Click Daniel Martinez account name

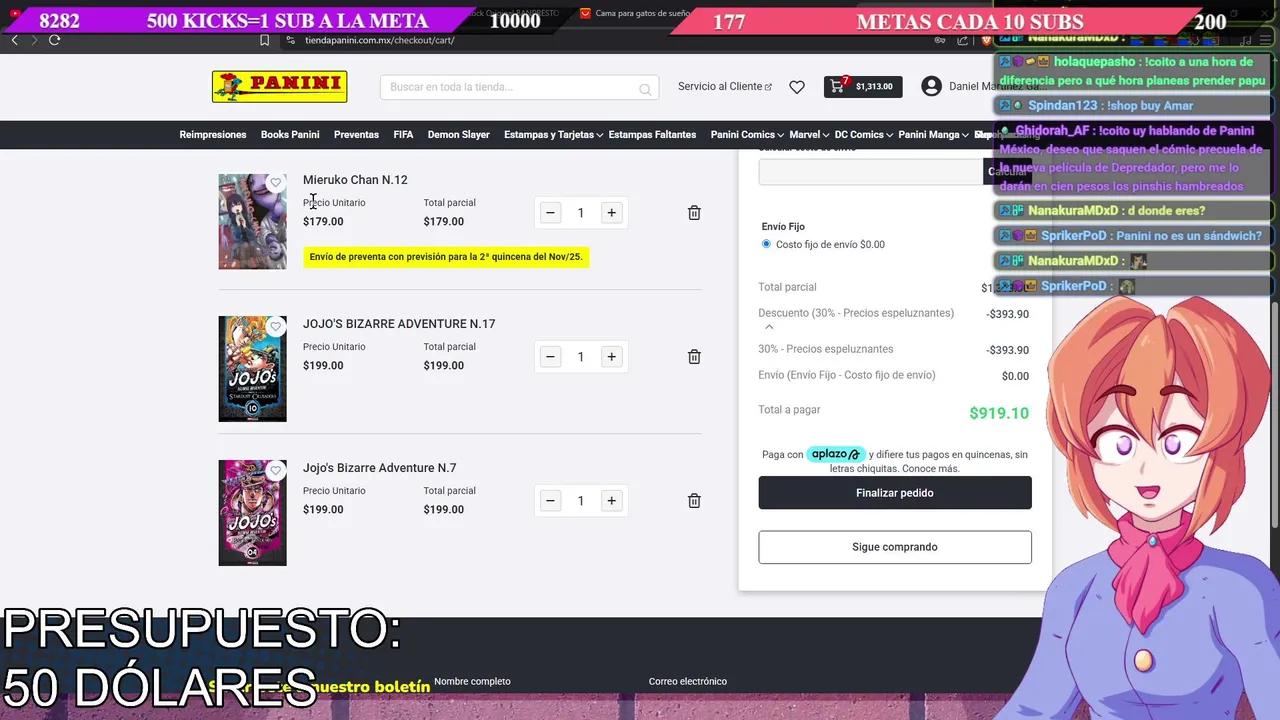[996, 86]
